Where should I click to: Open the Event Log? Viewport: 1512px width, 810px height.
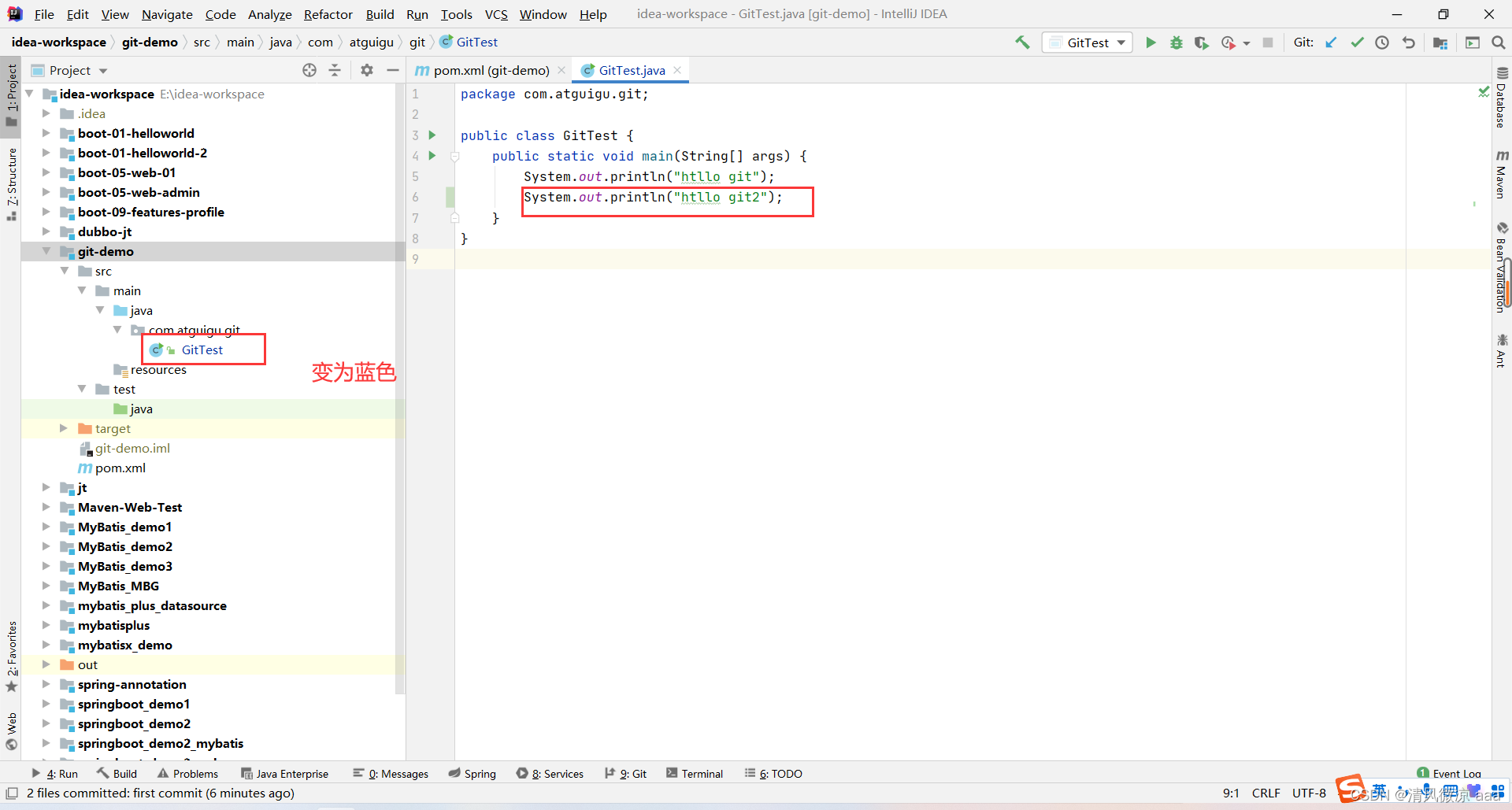tap(1449, 774)
